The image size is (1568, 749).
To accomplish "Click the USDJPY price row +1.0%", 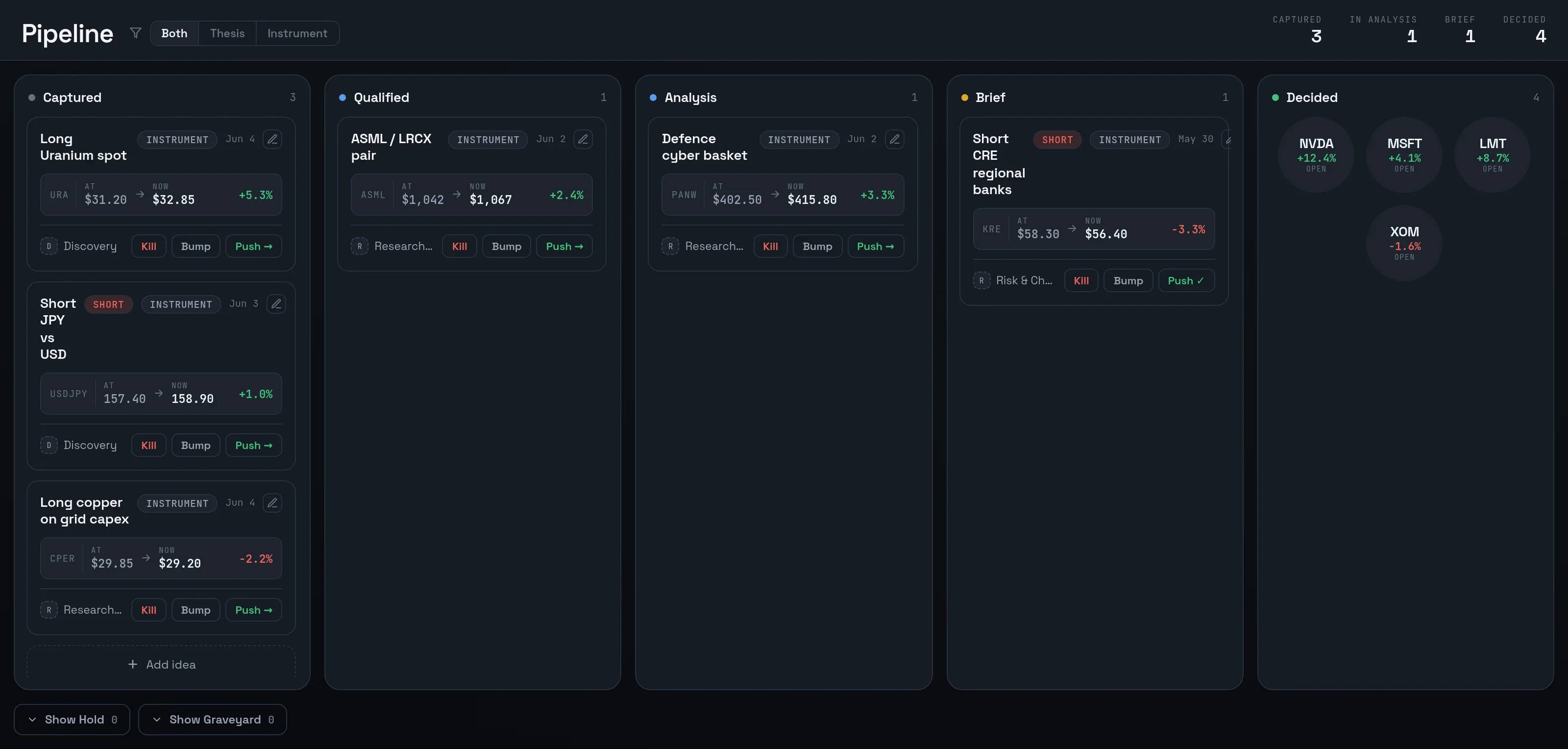I will click(x=161, y=394).
